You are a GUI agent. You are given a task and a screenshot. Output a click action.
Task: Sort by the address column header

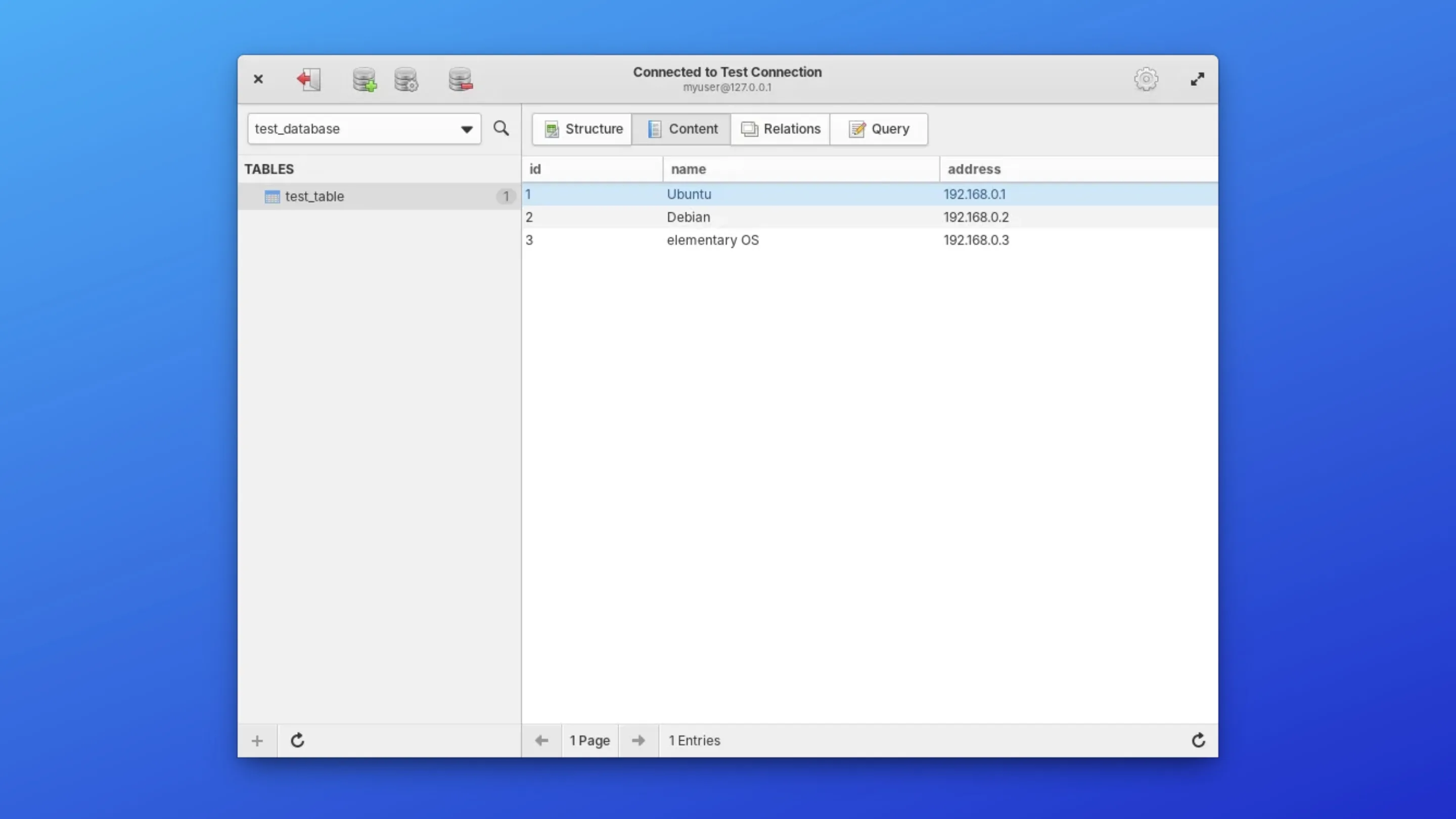[x=974, y=169]
